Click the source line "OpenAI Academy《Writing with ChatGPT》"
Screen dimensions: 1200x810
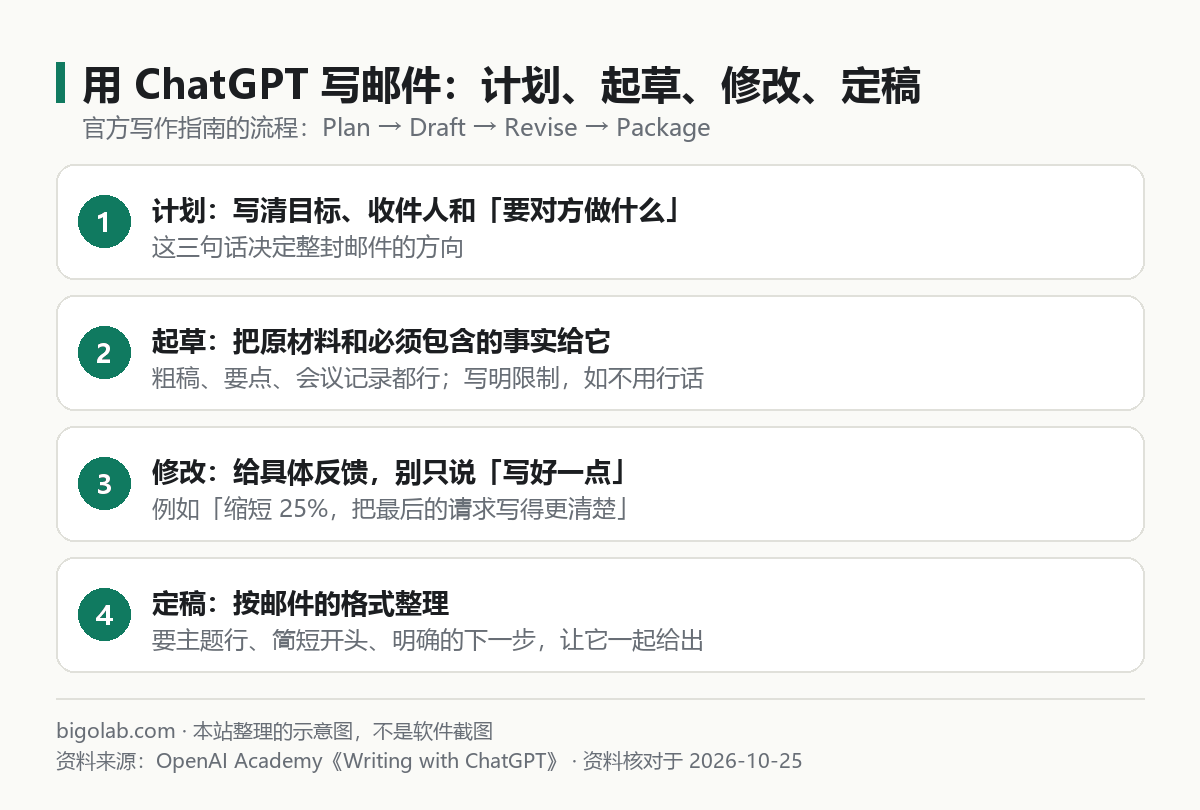click(361, 761)
